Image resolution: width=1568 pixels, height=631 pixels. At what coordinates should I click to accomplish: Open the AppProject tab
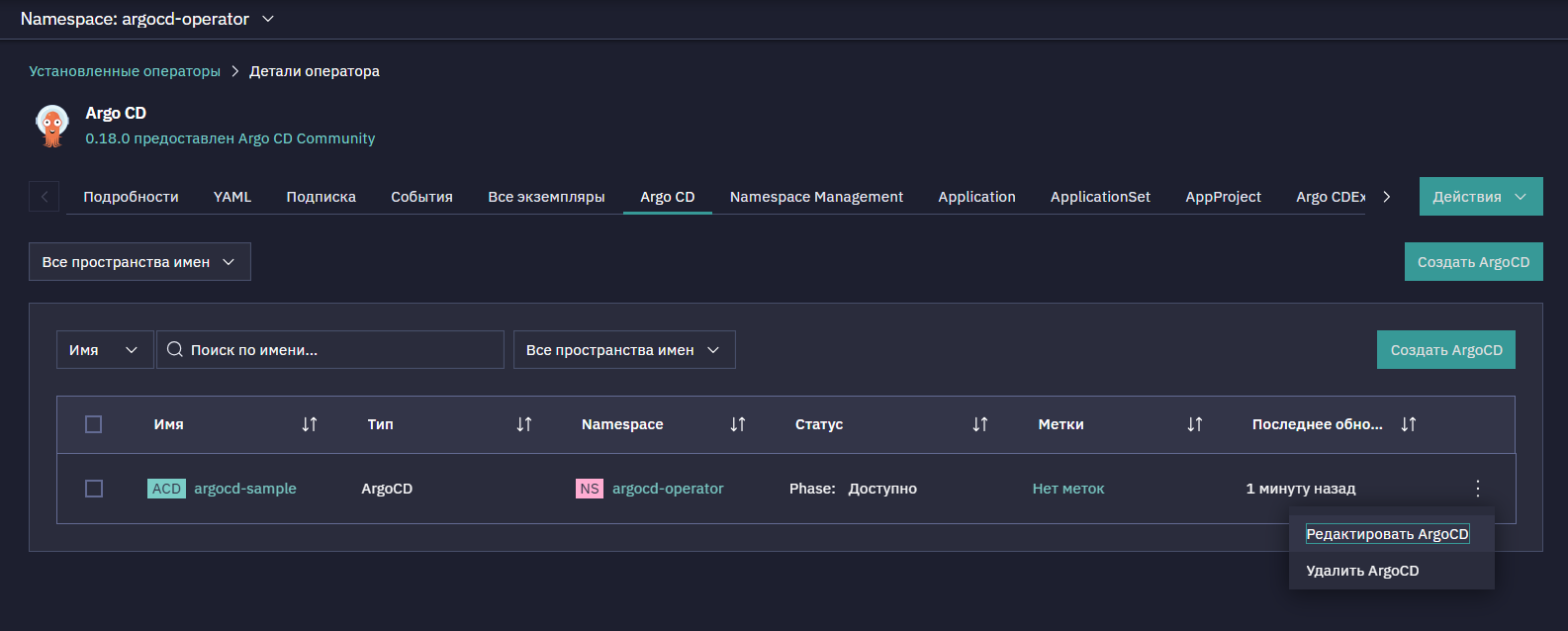point(1223,197)
